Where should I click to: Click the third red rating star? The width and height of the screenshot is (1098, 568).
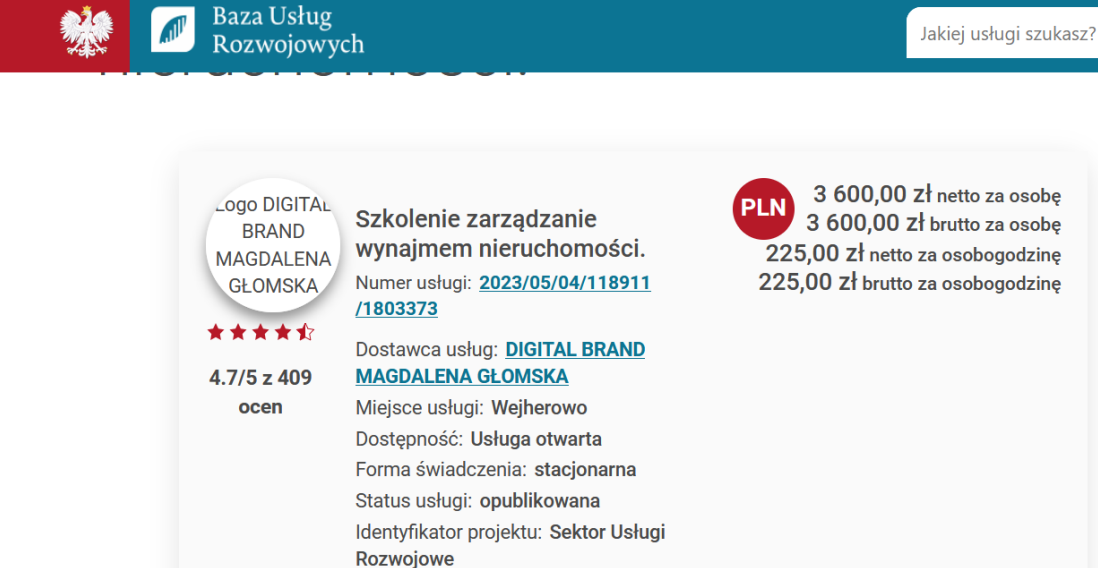(260, 333)
